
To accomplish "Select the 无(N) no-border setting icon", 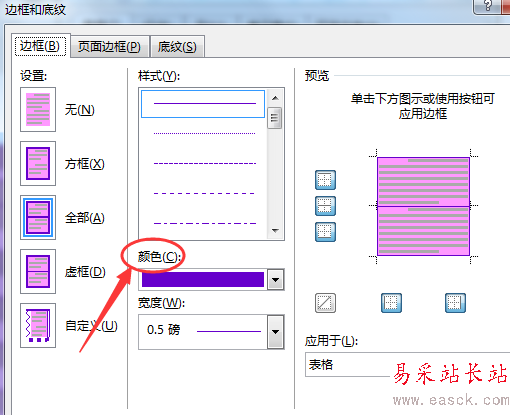I will pos(38,110).
